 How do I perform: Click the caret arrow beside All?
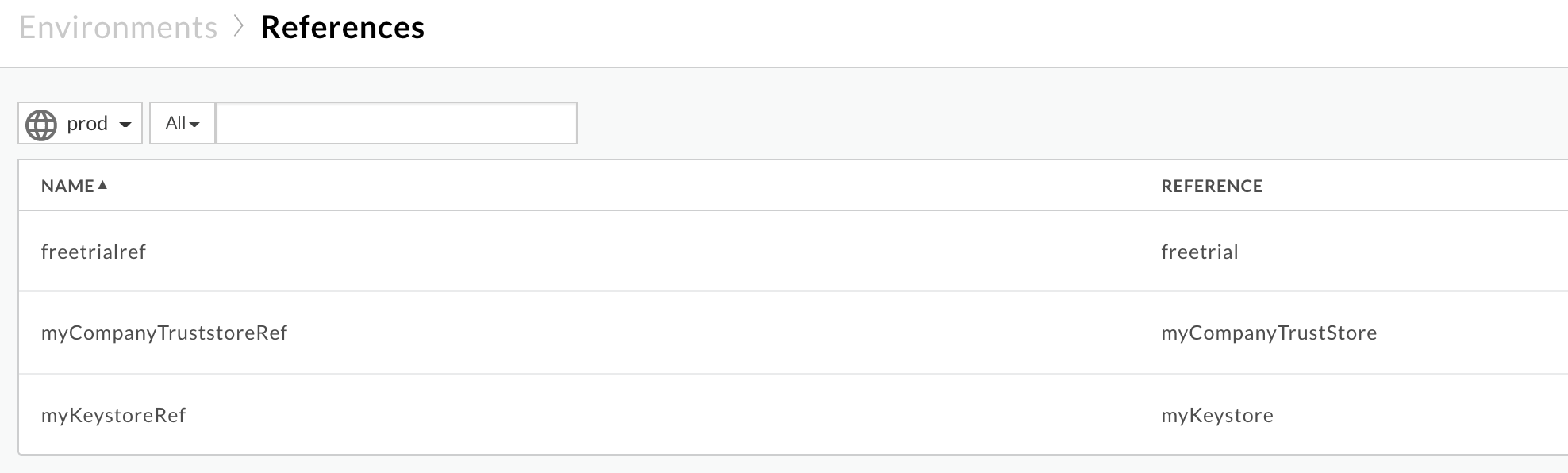(194, 125)
